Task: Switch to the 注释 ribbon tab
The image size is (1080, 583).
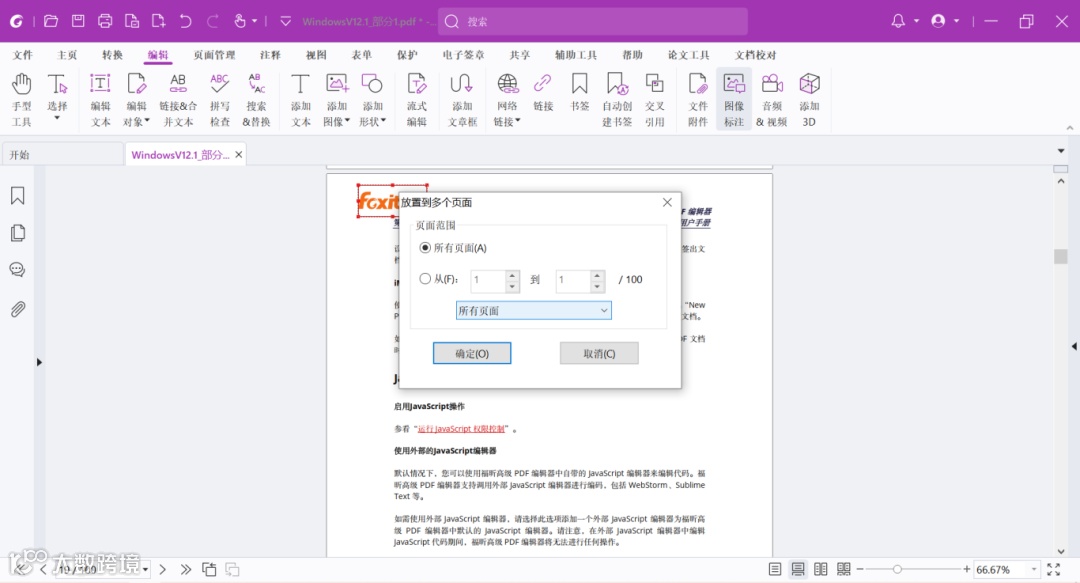Action: pyautogui.click(x=270, y=55)
